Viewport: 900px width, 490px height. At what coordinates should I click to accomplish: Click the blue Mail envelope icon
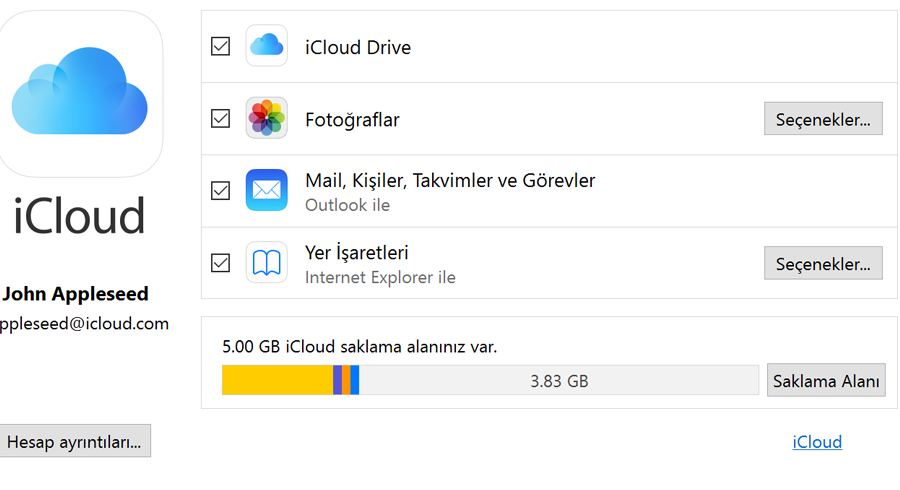pos(266,190)
